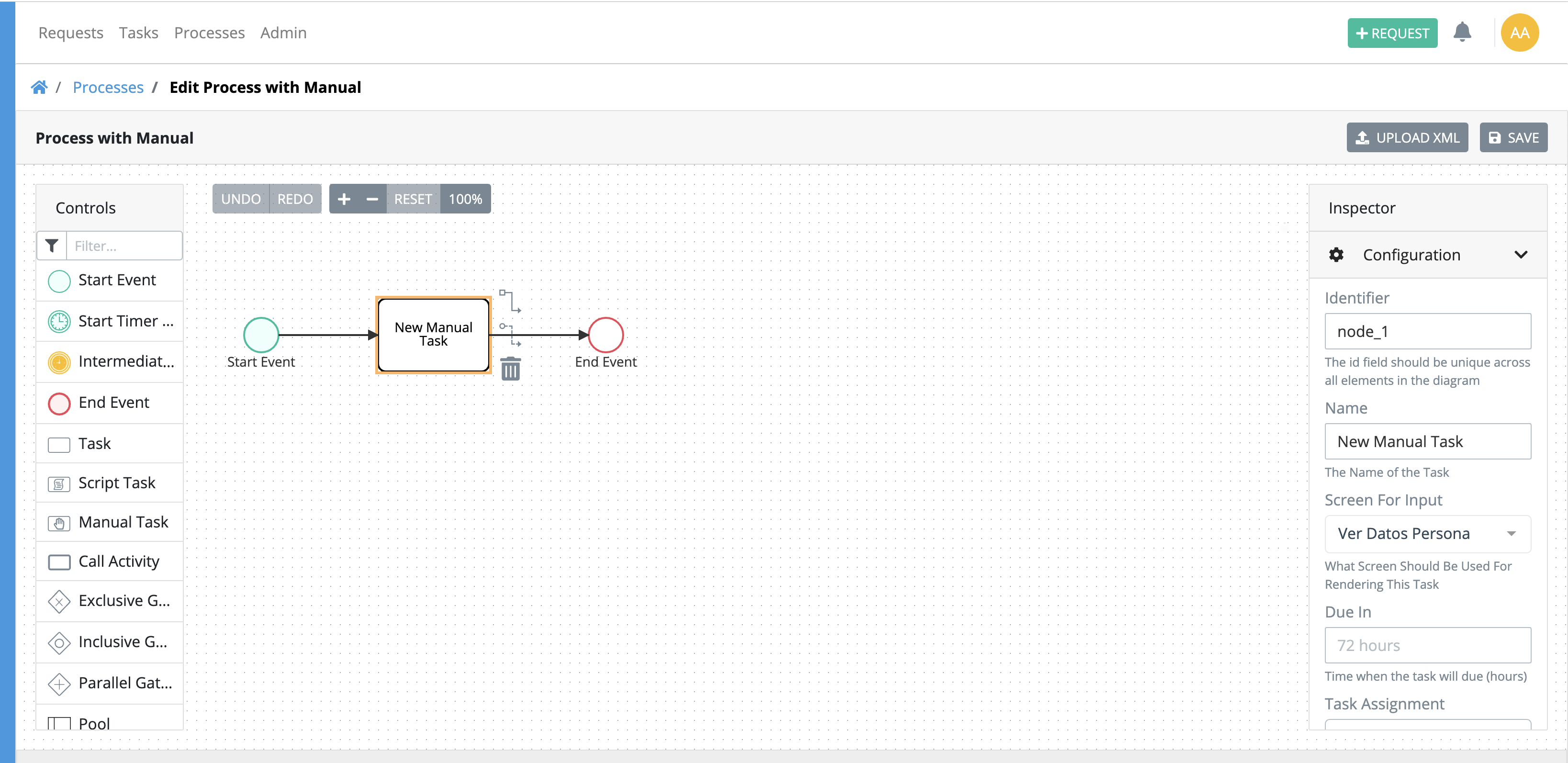Select the Script Task control
The width and height of the screenshot is (1568, 763).
click(110, 483)
